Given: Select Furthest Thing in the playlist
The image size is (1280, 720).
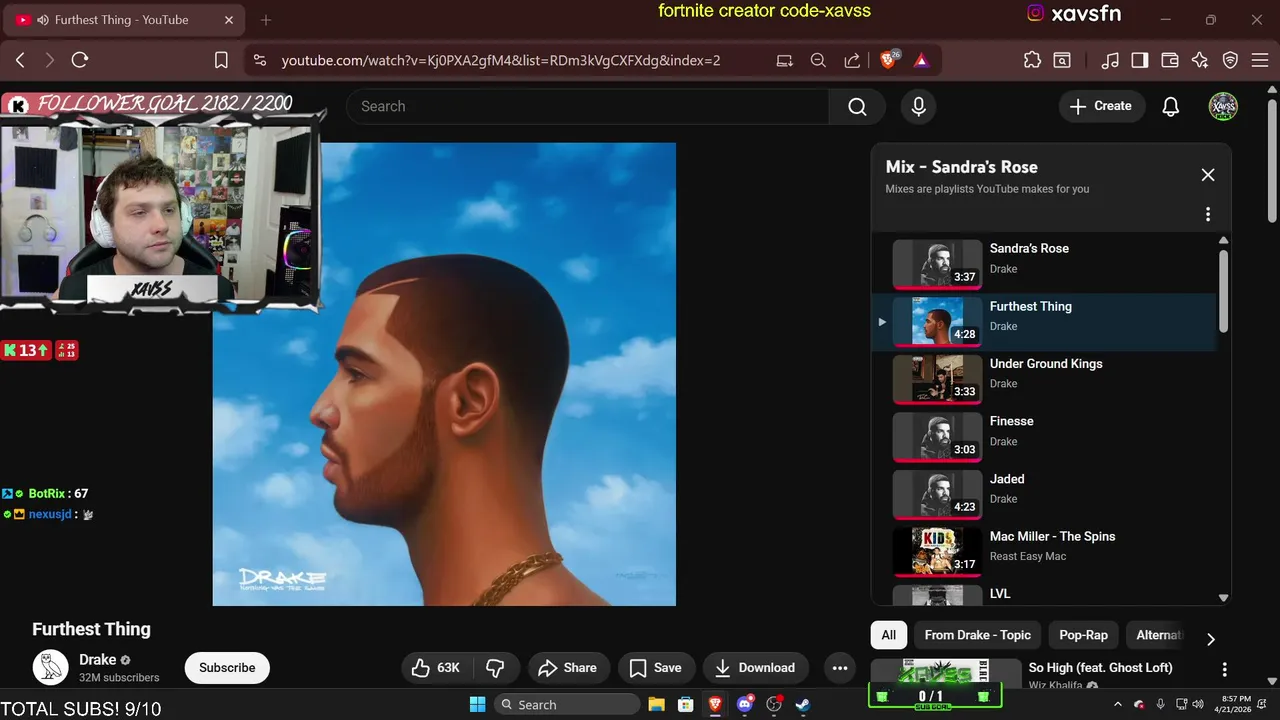Looking at the screenshot, I should [x=1045, y=321].
